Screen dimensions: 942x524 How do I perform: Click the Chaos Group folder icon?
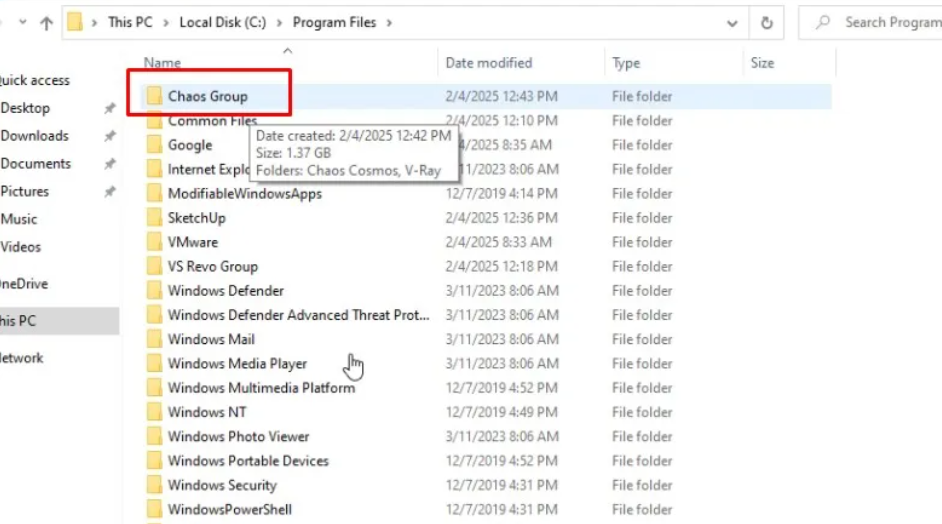(x=154, y=97)
